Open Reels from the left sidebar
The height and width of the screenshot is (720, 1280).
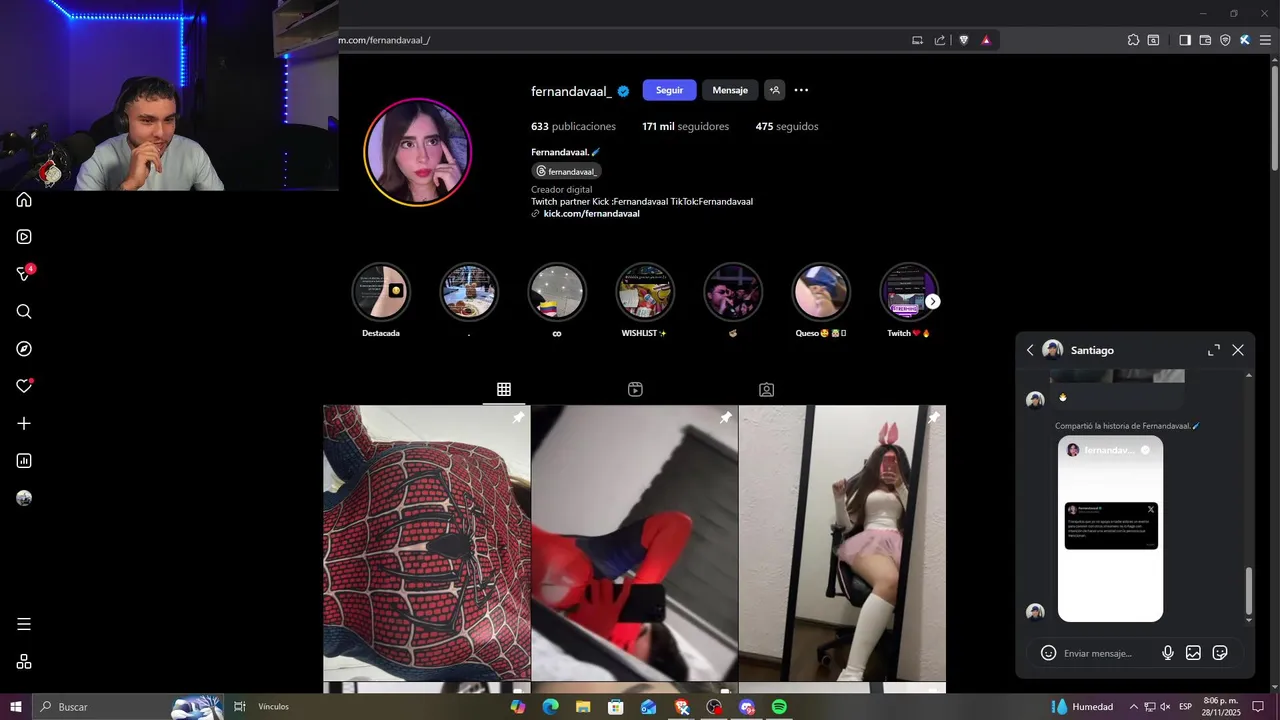click(x=24, y=237)
